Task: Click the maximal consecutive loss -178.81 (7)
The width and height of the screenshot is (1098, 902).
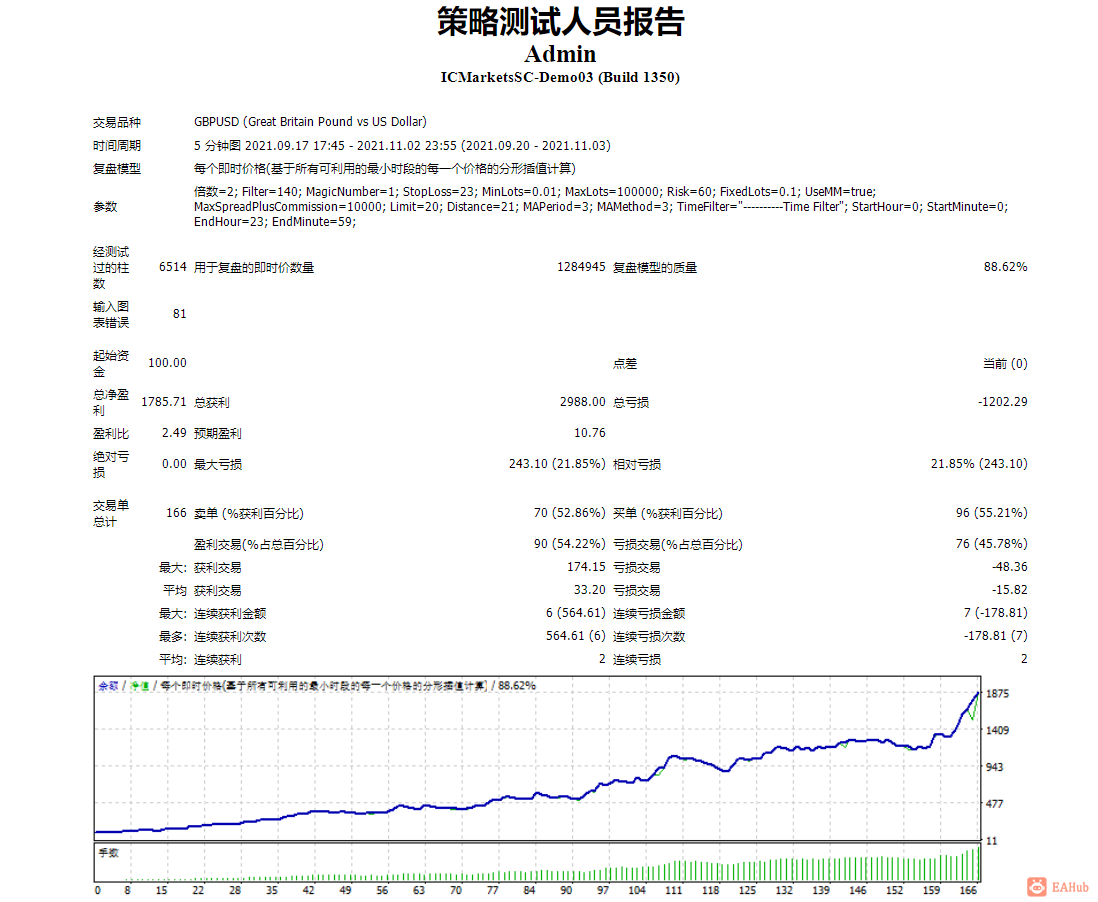Action: click(x=996, y=637)
